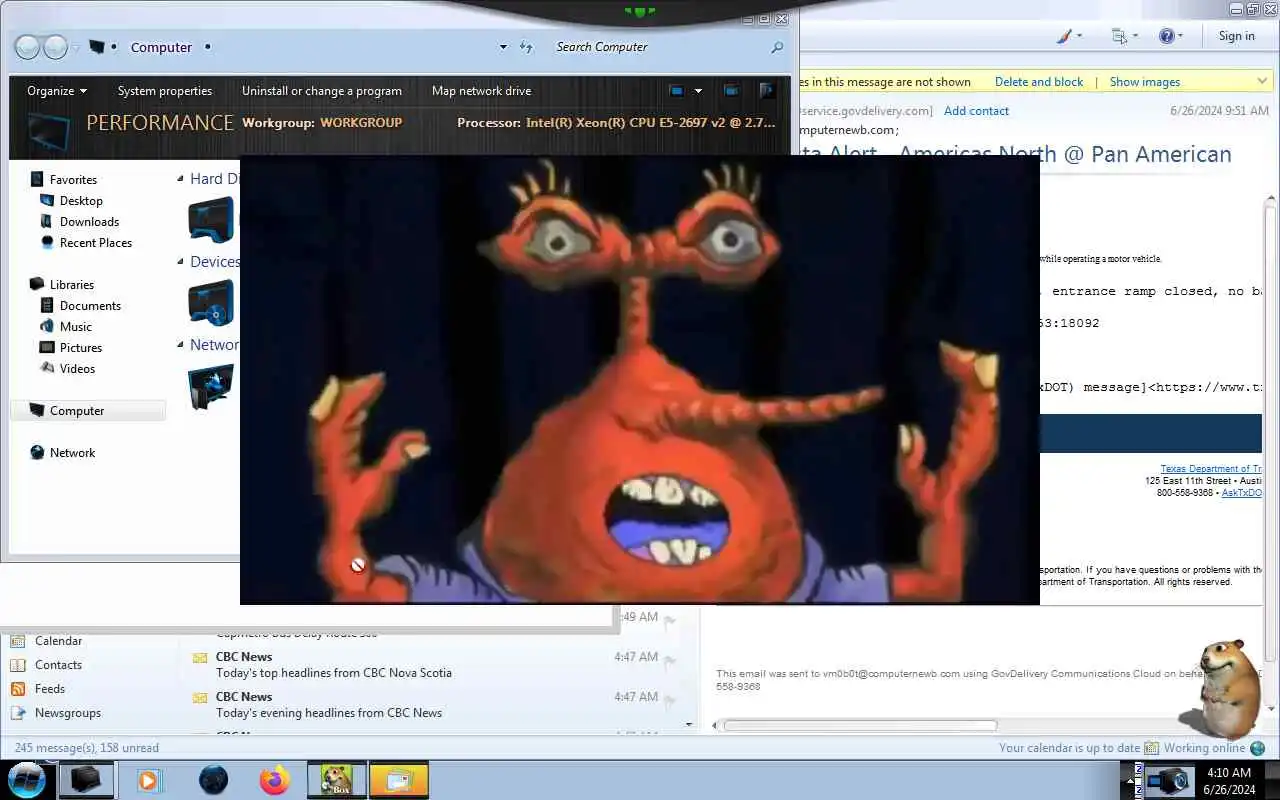Screen dimensions: 1280x800
Task: Select Network in navigation pane
Action: click(x=72, y=453)
